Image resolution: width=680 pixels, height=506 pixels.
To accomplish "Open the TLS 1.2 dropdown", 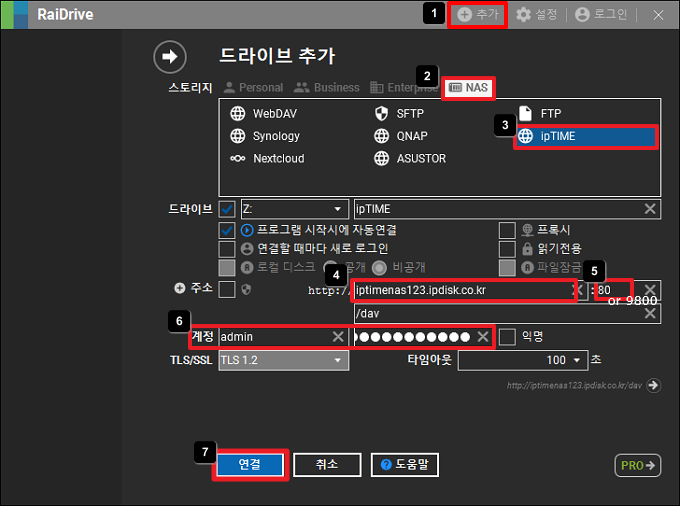I will click(284, 360).
